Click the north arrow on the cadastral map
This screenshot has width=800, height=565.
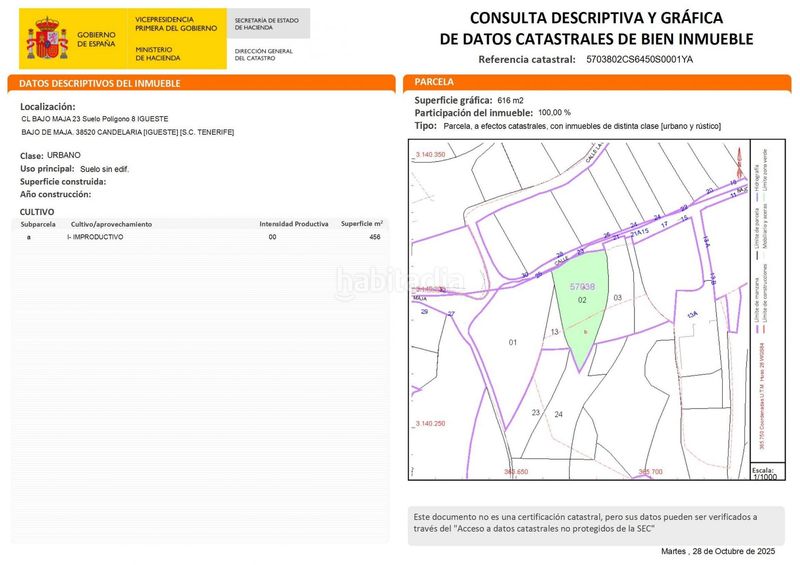pyautogui.click(x=740, y=163)
